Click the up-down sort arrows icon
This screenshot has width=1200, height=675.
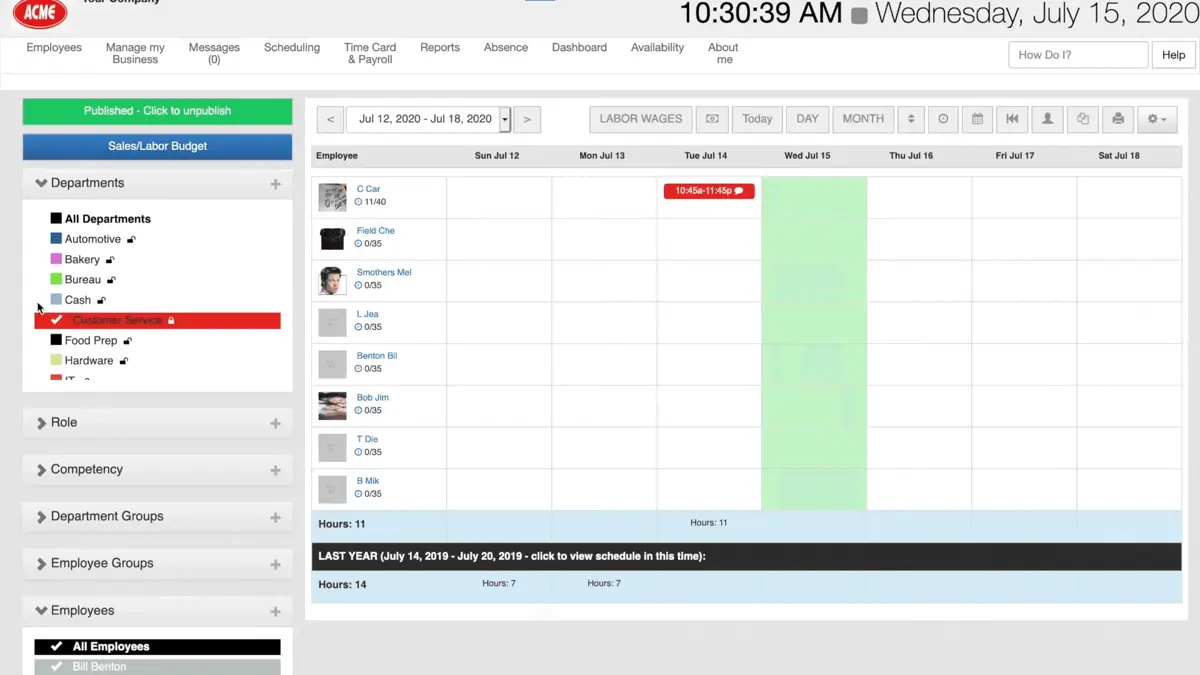pos(910,119)
